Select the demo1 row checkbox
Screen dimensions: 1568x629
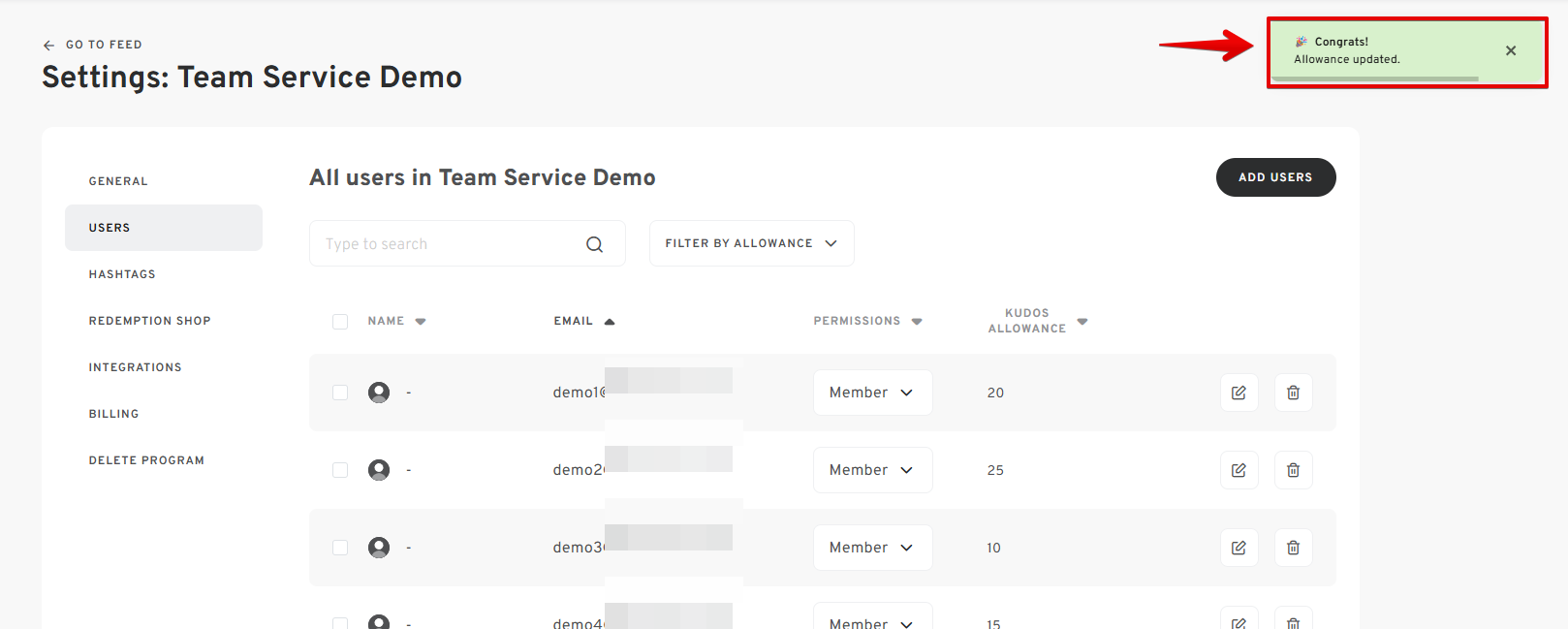pos(340,393)
